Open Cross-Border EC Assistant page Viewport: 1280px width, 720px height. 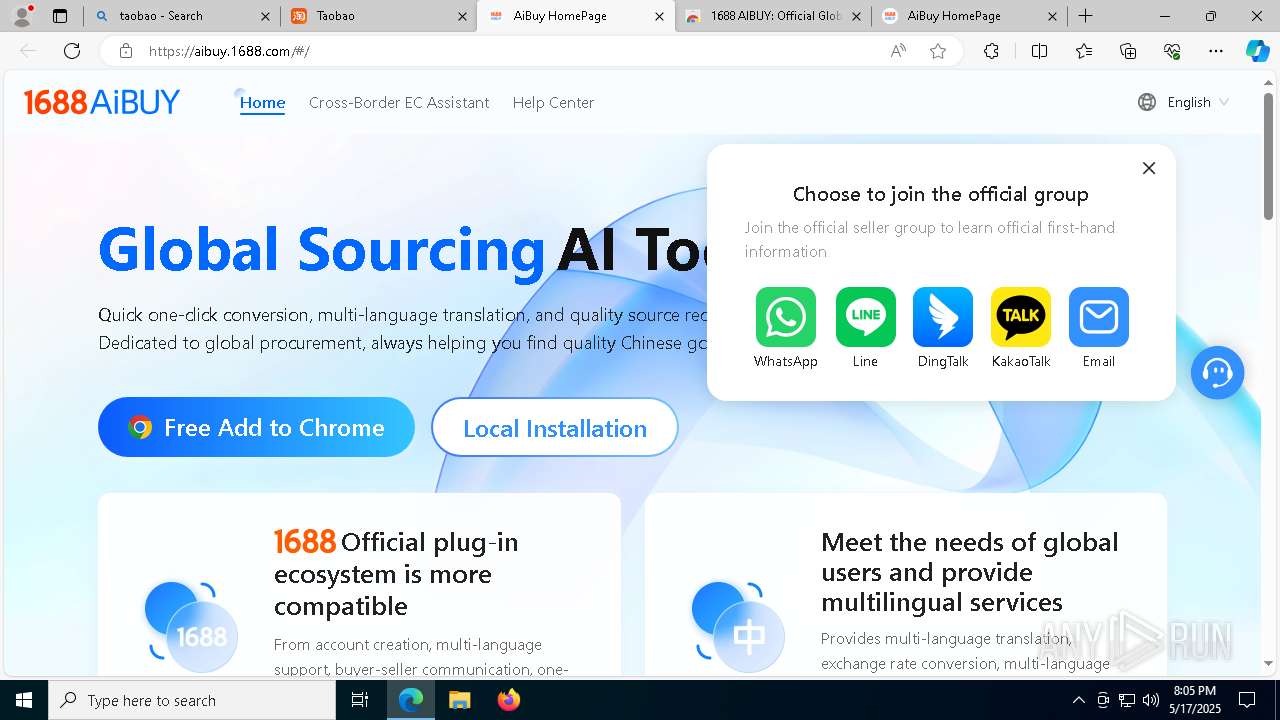point(399,102)
